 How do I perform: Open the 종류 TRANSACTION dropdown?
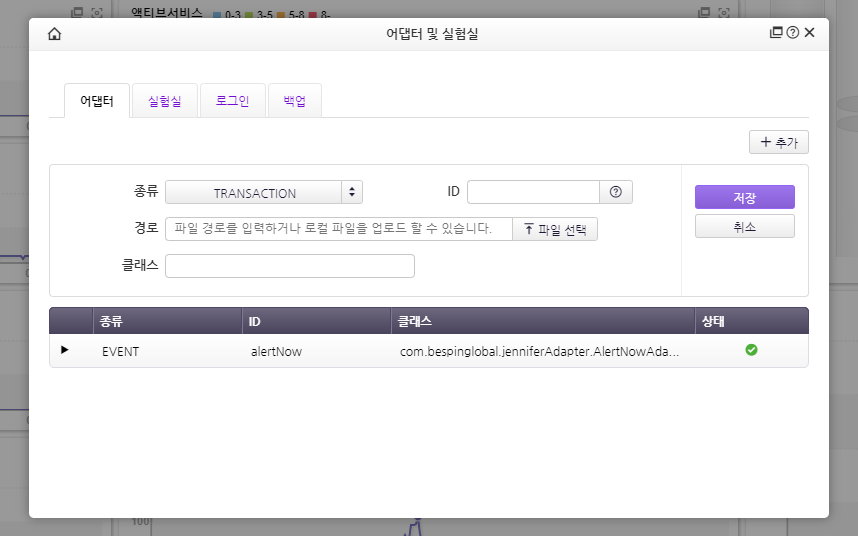tap(264, 192)
